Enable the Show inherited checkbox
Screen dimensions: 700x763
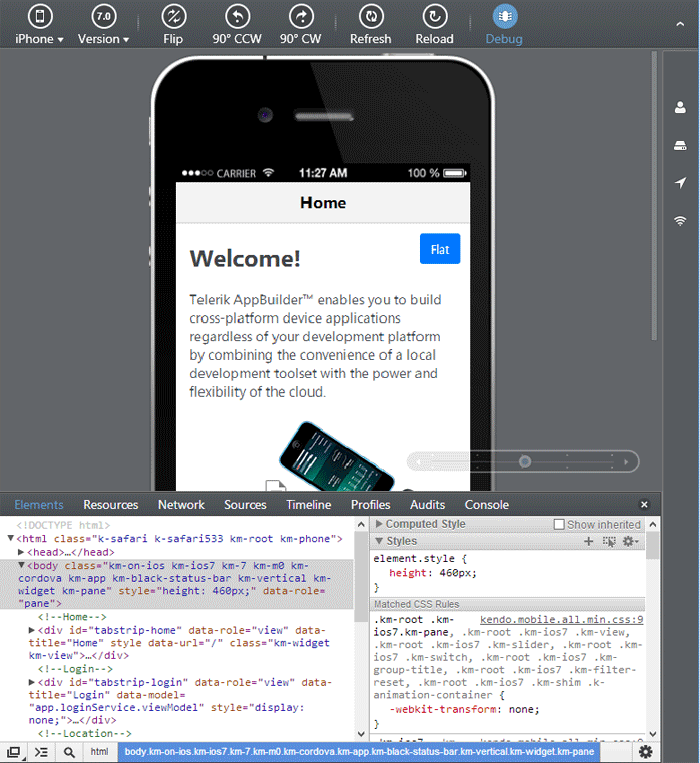click(x=559, y=524)
